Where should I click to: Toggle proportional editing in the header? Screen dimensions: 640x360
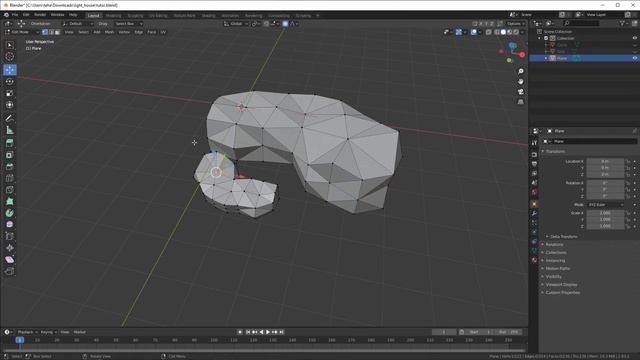(x=285, y=24)
